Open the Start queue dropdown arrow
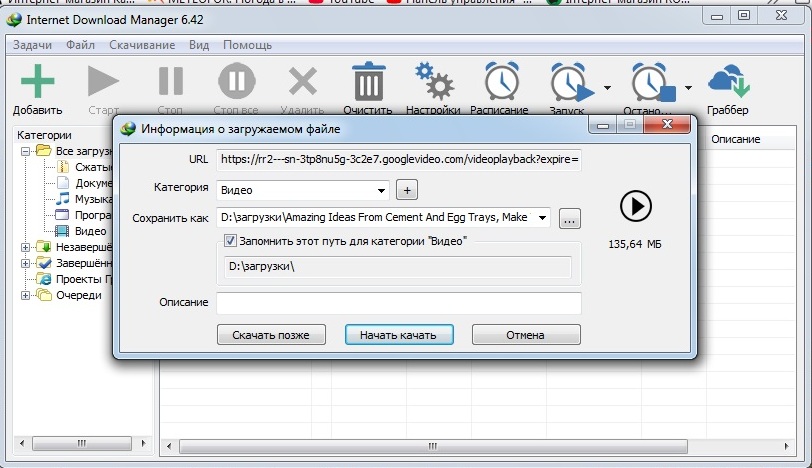The image size is (812, 468). 607,87
